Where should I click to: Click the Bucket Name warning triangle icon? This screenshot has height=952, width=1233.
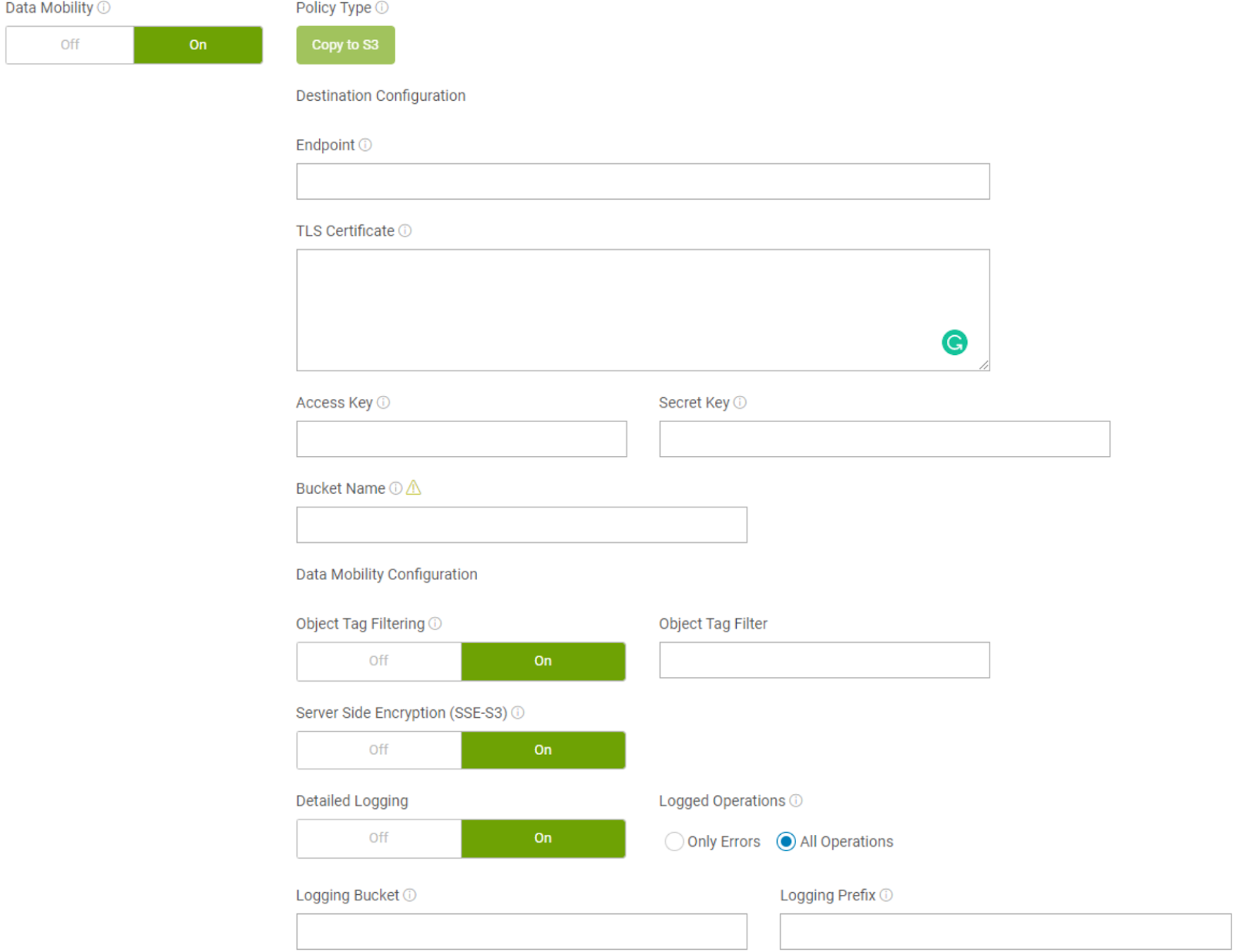coord(414,488)
